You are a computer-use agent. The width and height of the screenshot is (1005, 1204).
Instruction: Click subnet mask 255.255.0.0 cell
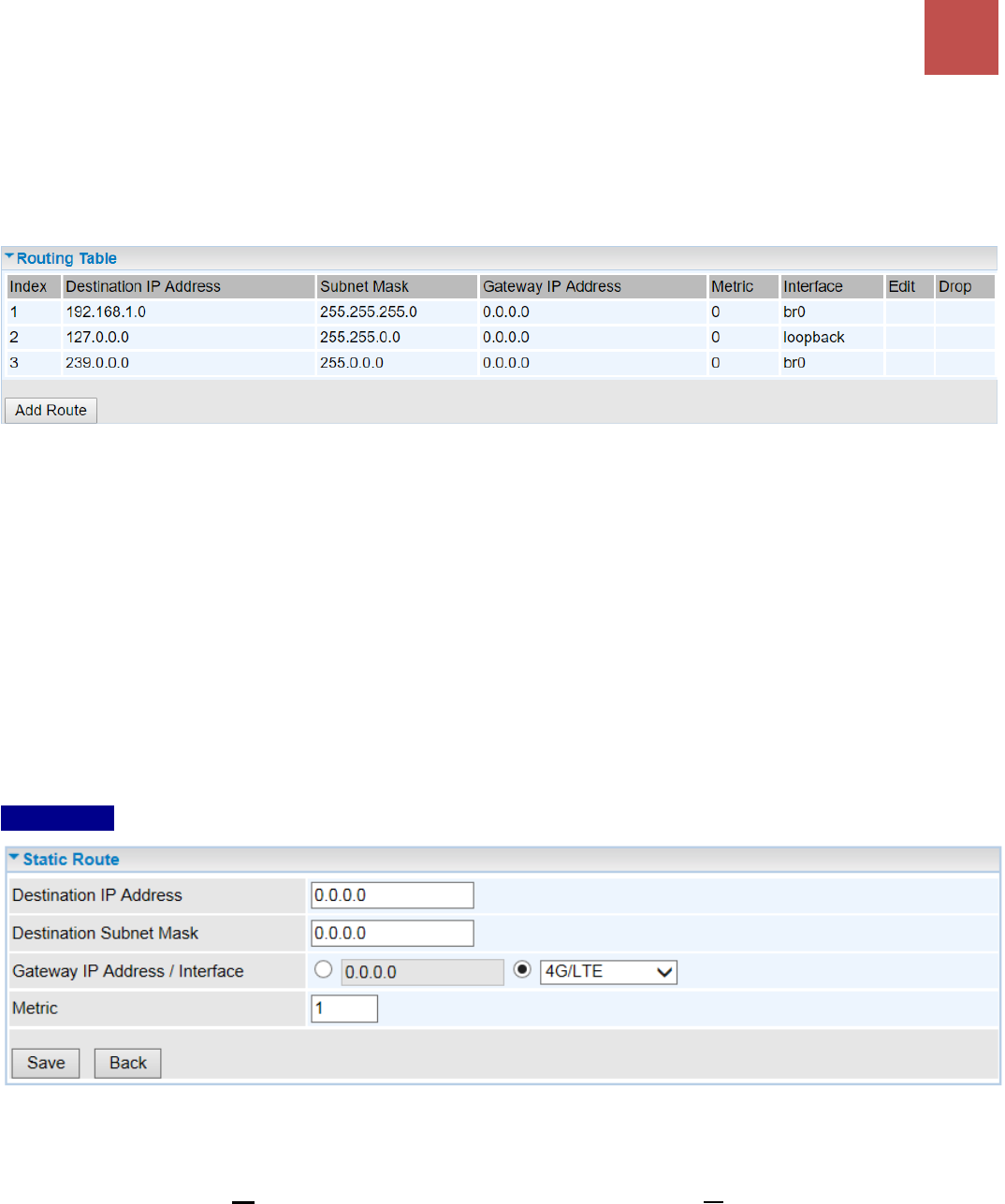pos(360,337)
